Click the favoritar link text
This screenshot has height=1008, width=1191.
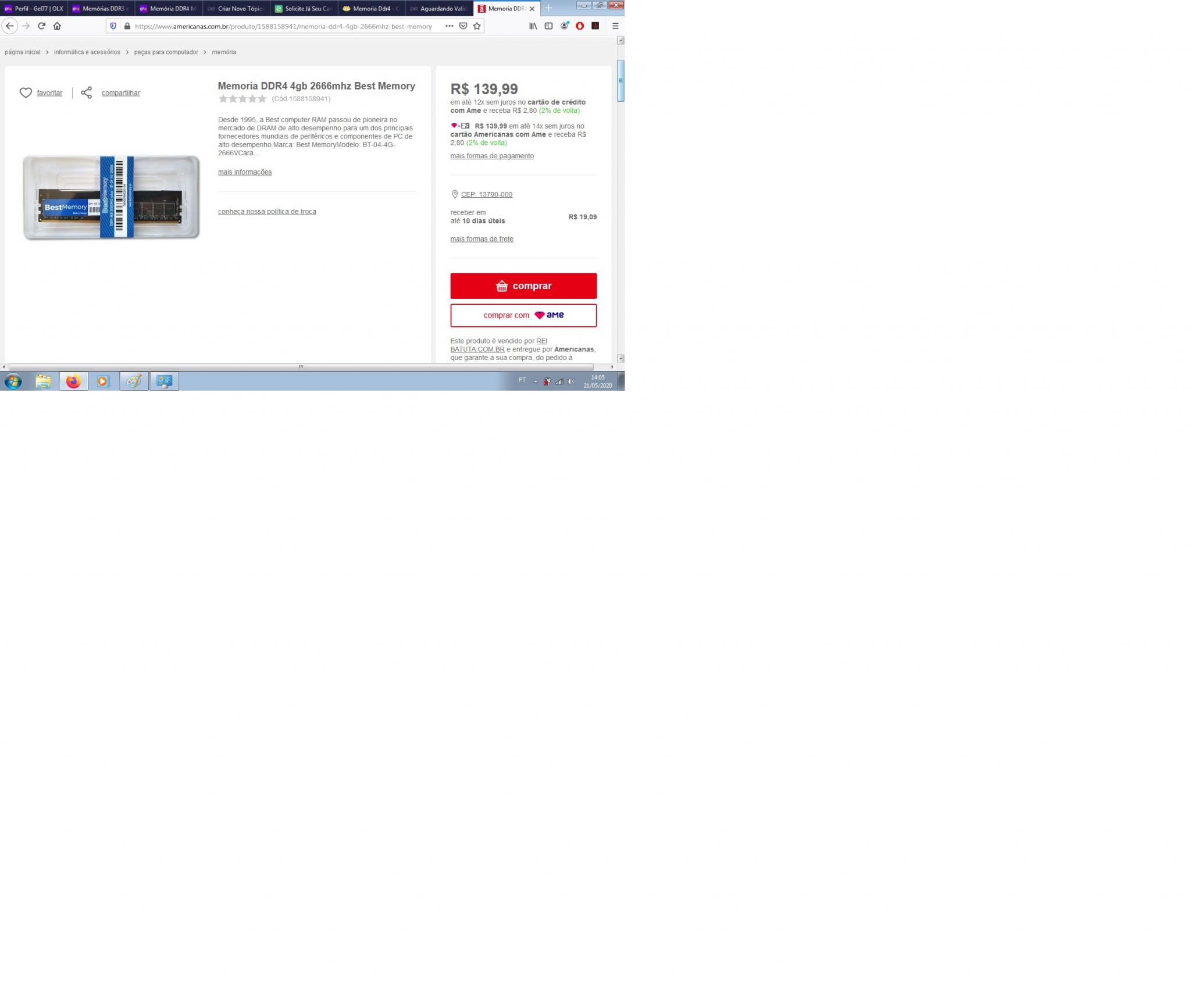point(49,93)
